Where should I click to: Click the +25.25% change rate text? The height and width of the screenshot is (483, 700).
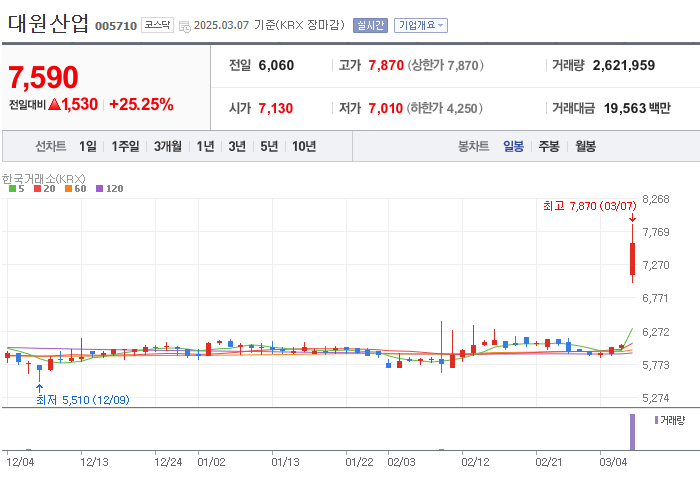[x=141, y=104]
